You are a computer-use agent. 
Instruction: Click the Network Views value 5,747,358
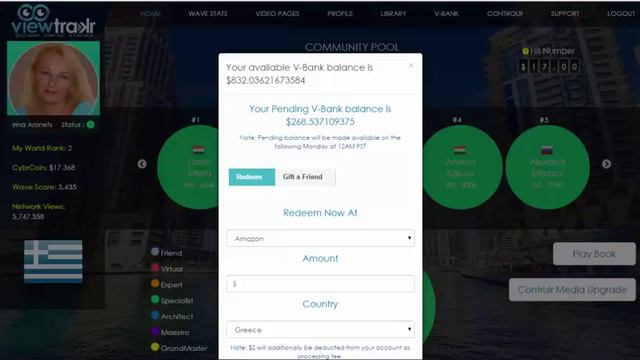(28, 217)
